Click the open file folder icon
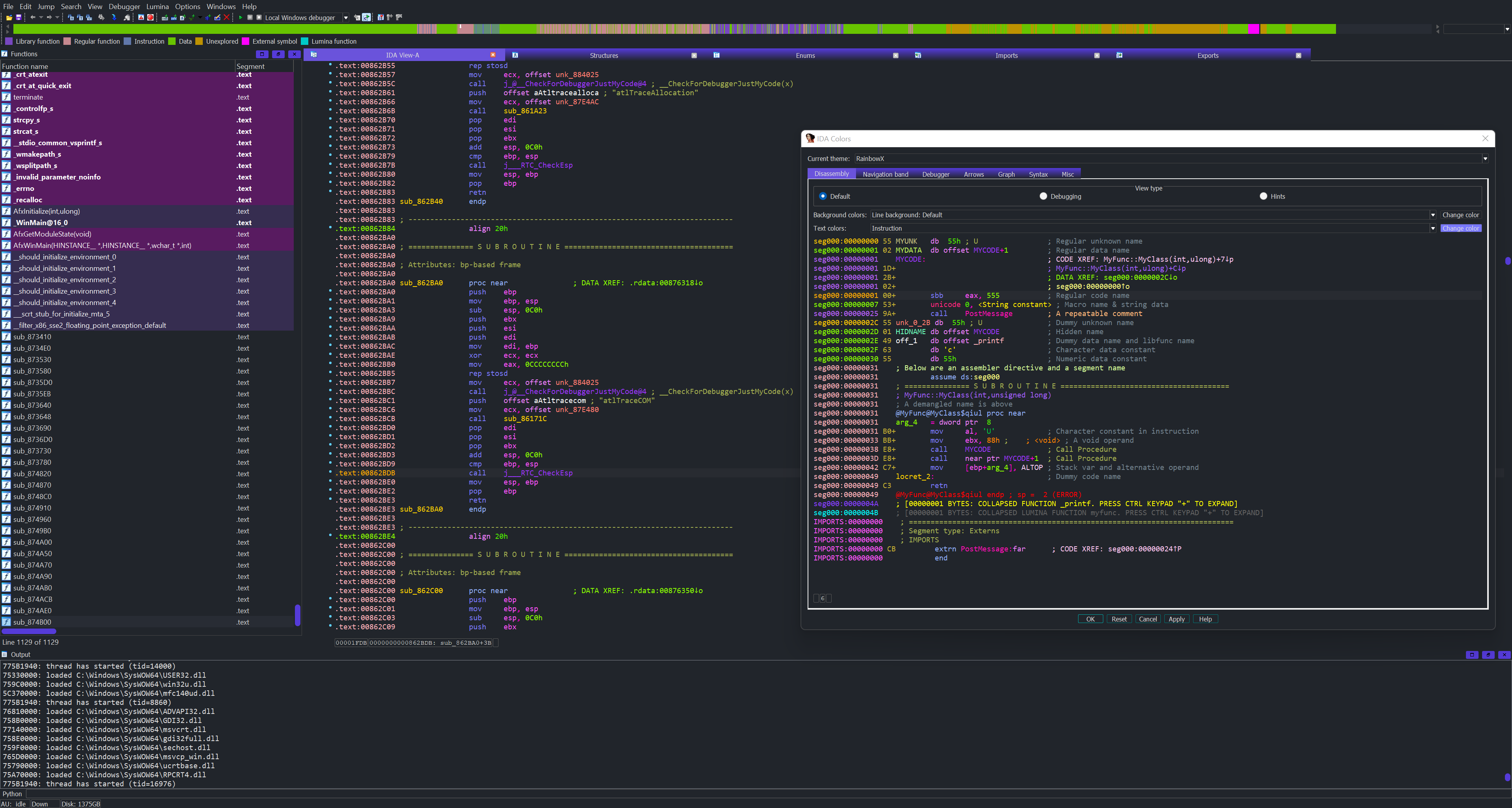This screenshot has height=808, width=1512. (9, 18)
